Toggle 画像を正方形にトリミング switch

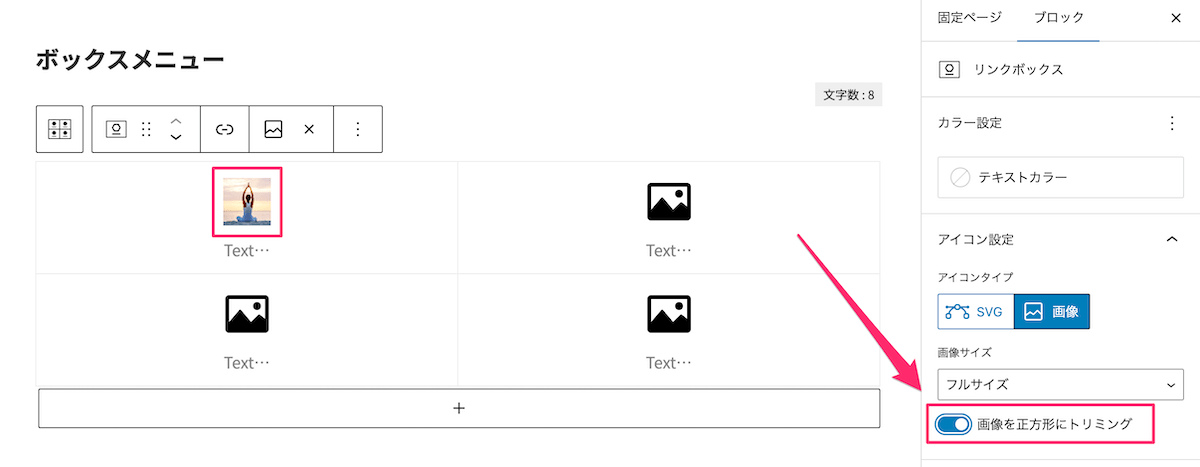point(954,424)
